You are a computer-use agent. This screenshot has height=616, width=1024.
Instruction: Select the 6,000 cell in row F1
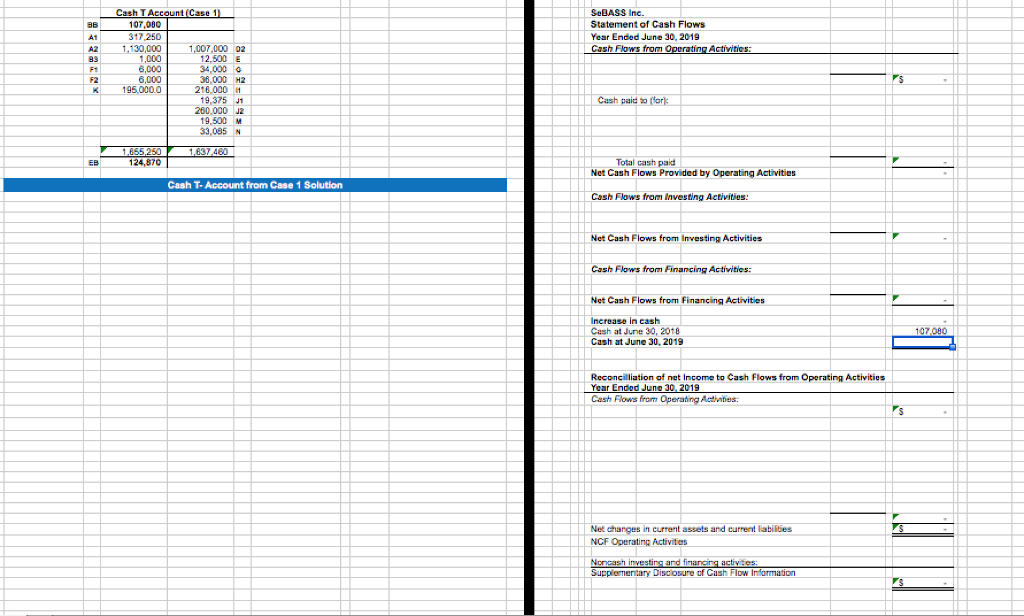(x=150, y=69)
